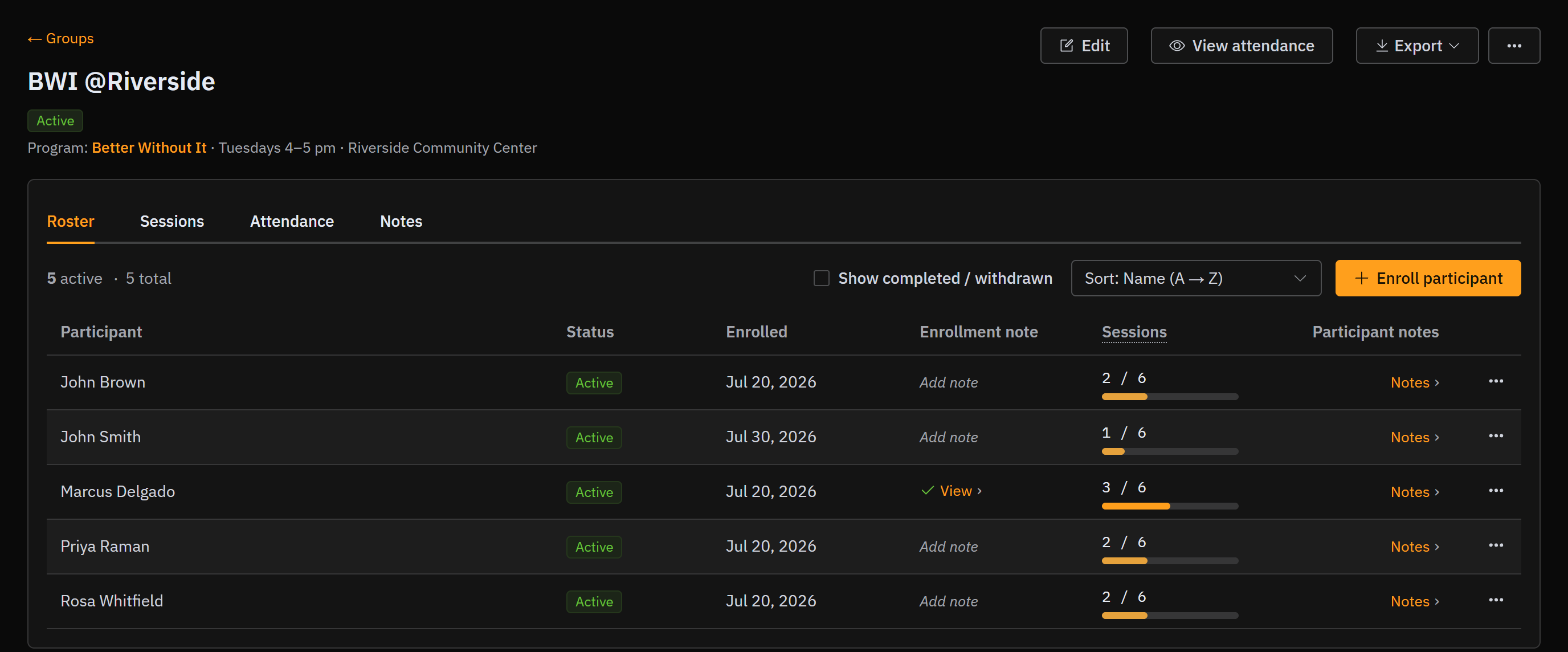Toggle Show completed / withdrawn checkbox
The image size is (1568, 652).
(x=821, y=278)
